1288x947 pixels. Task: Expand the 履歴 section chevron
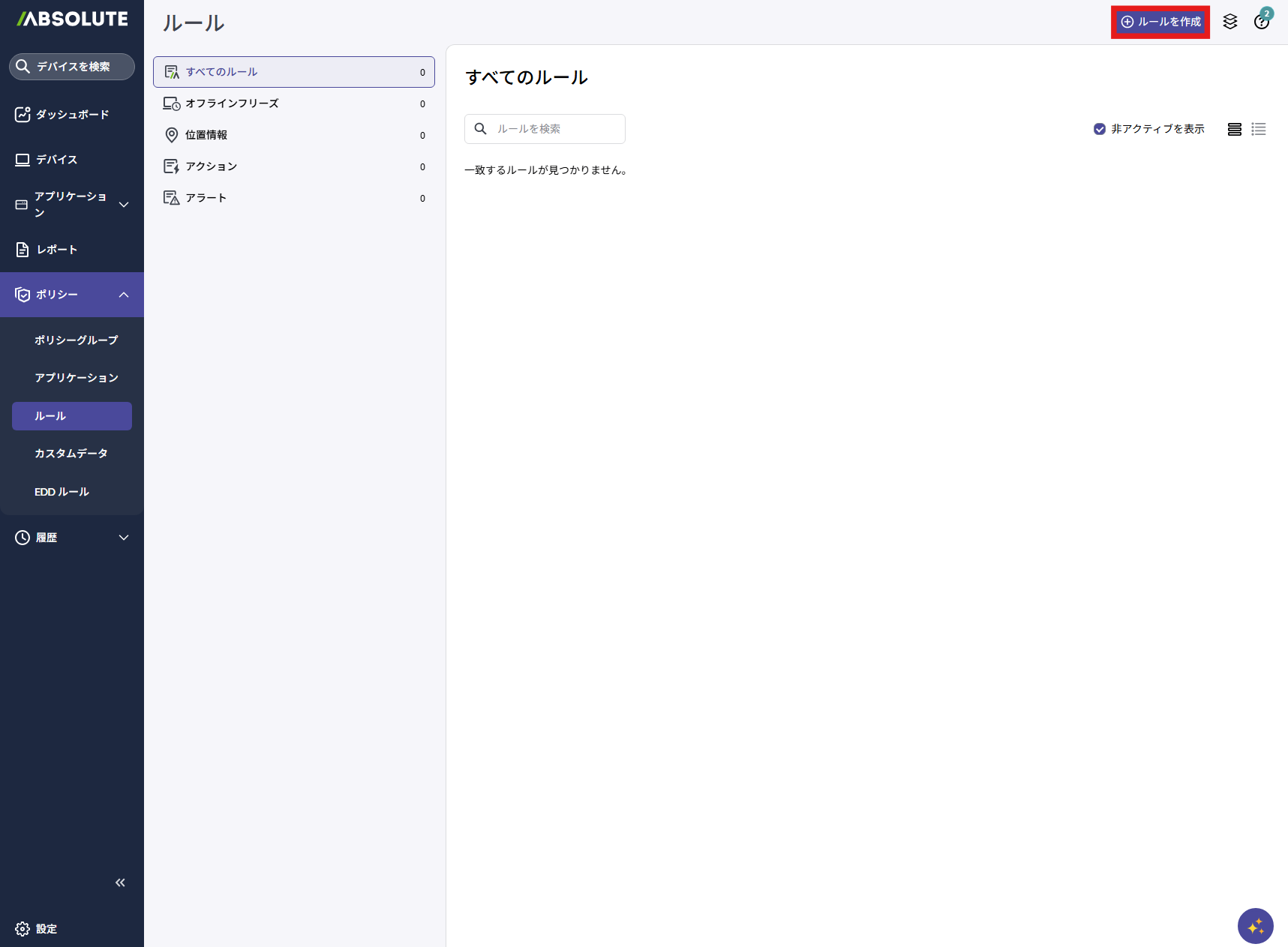tap(124, 538)
